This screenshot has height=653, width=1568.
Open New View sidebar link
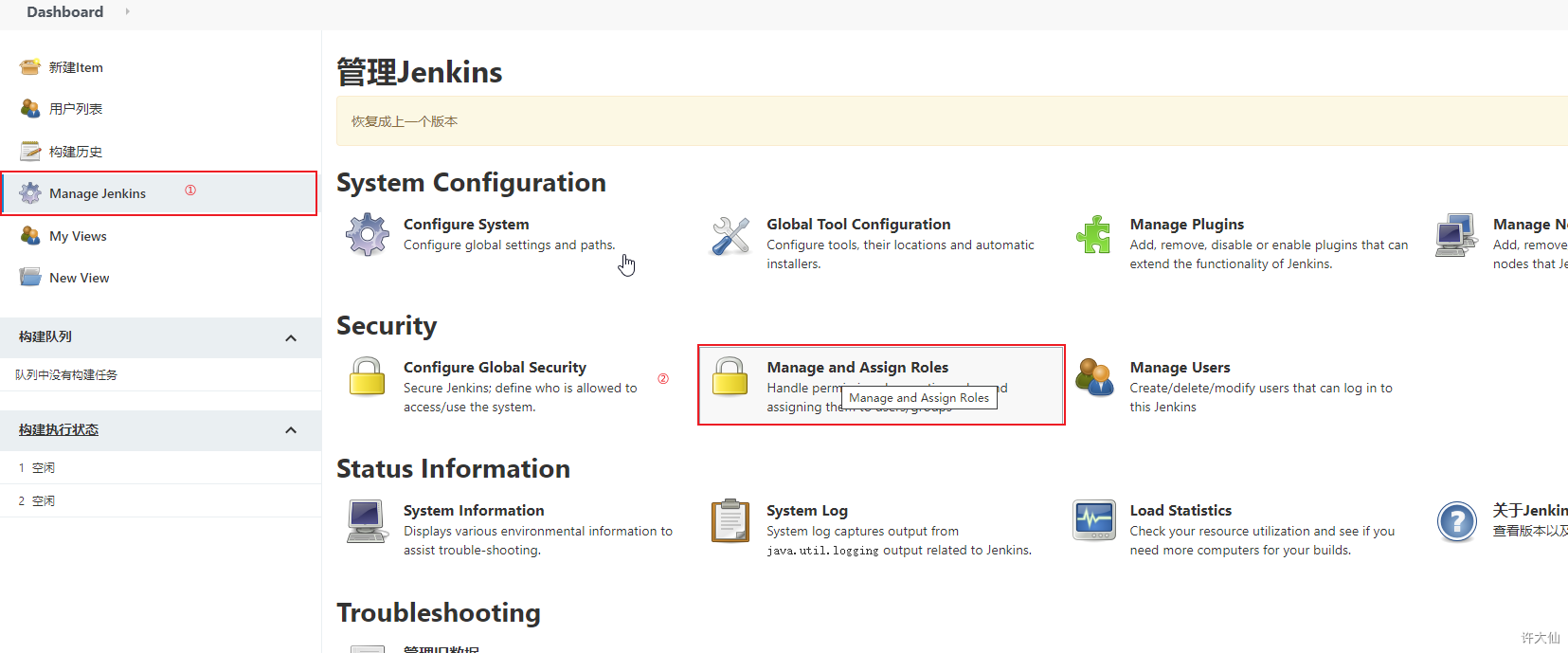pos(80,278)
